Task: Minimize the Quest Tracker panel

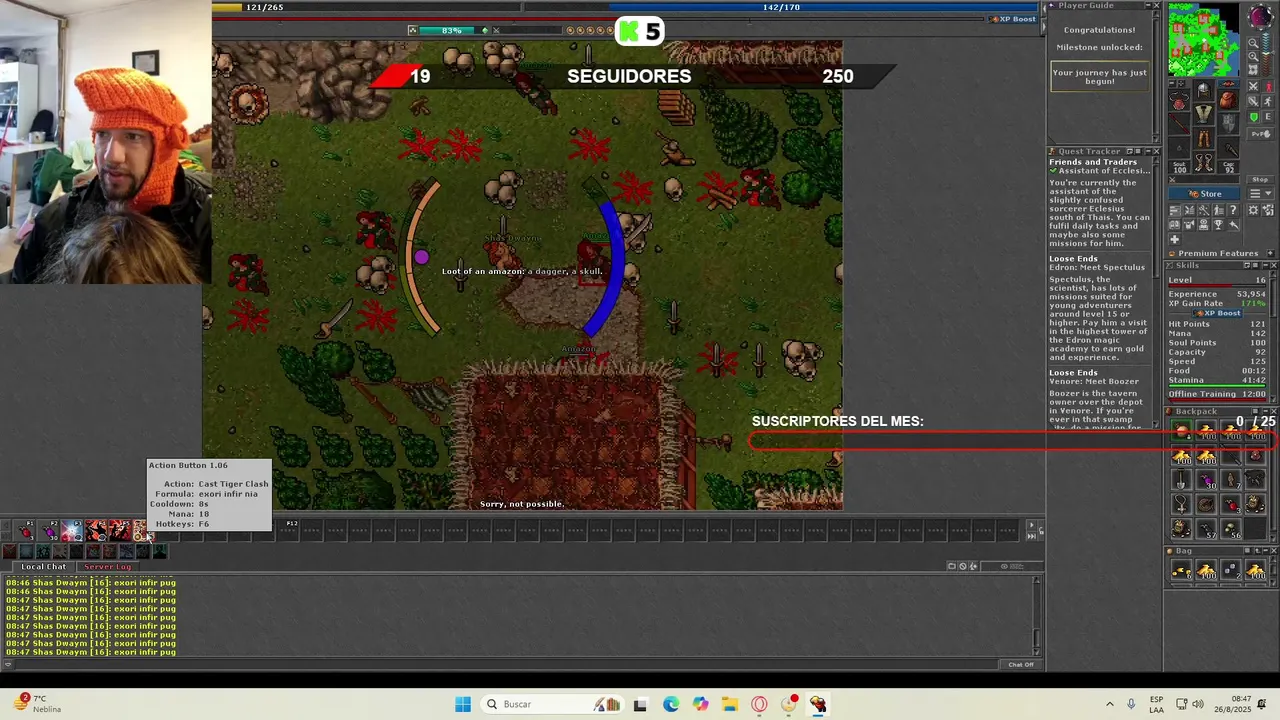Action: pos(1147,152)
